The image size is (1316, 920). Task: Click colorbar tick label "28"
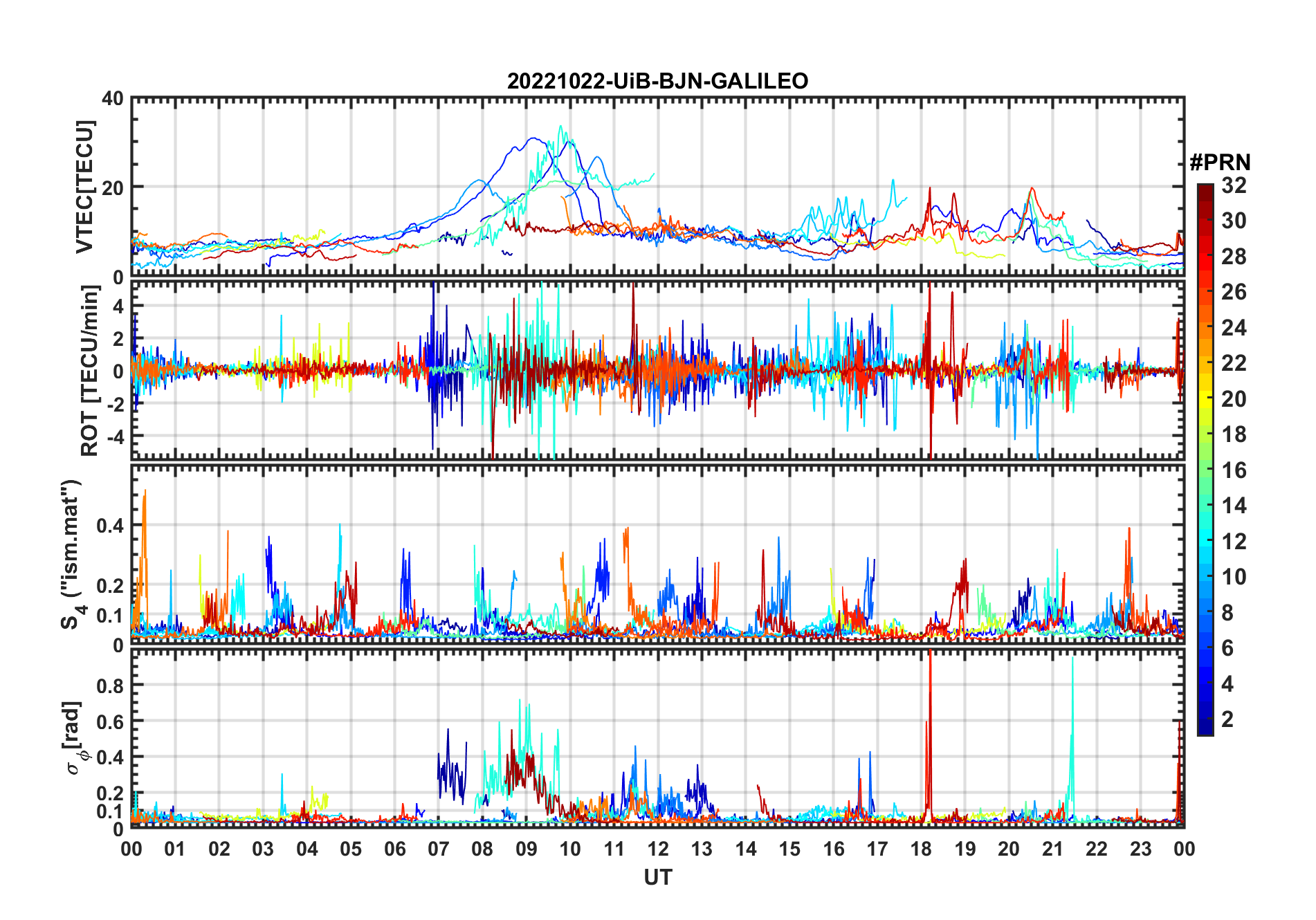tap(1234, 256)
